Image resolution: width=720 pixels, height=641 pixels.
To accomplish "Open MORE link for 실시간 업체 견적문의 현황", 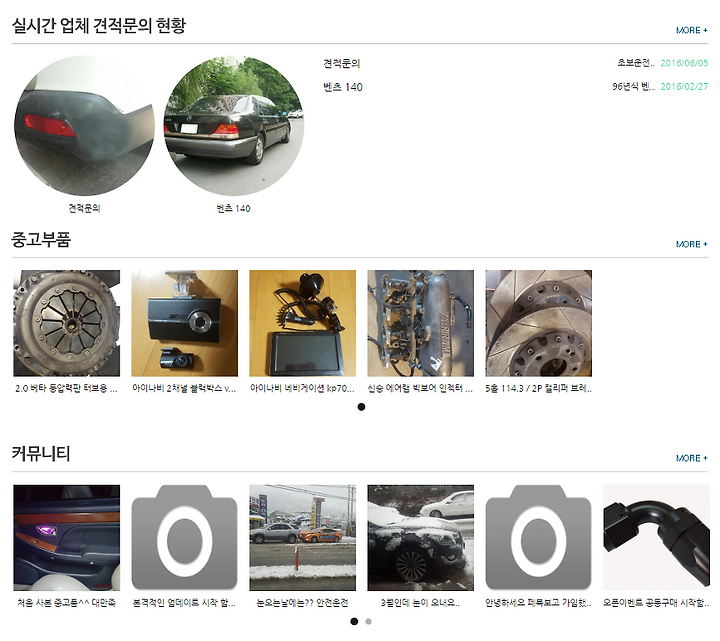I will click(692, 30).
